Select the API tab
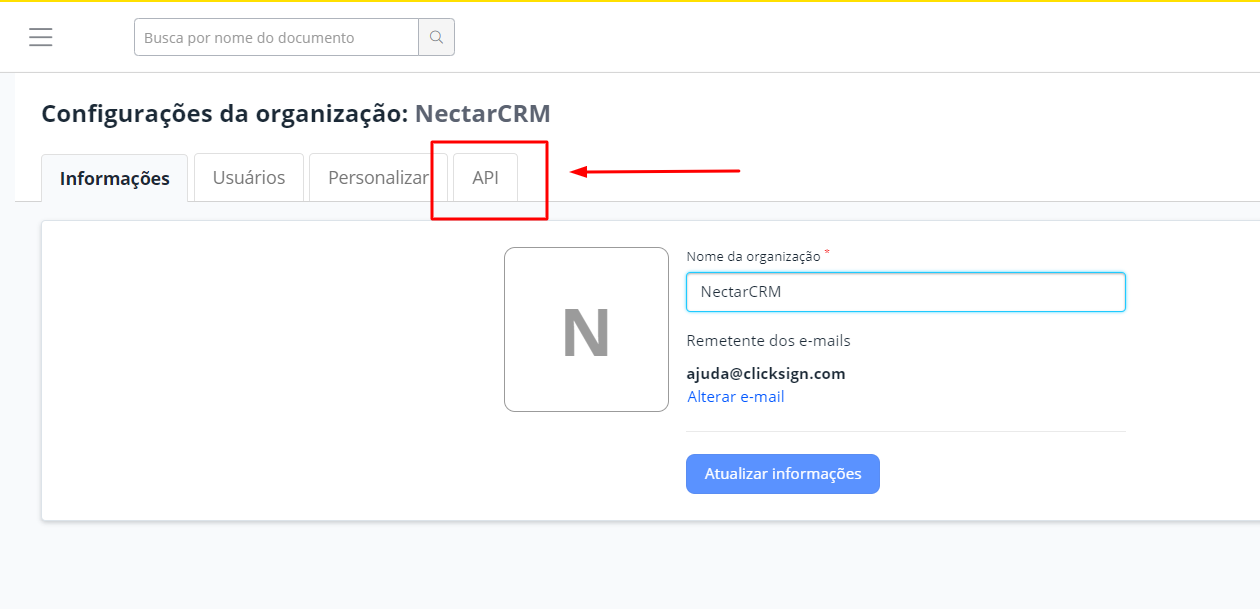 [485, 178]
